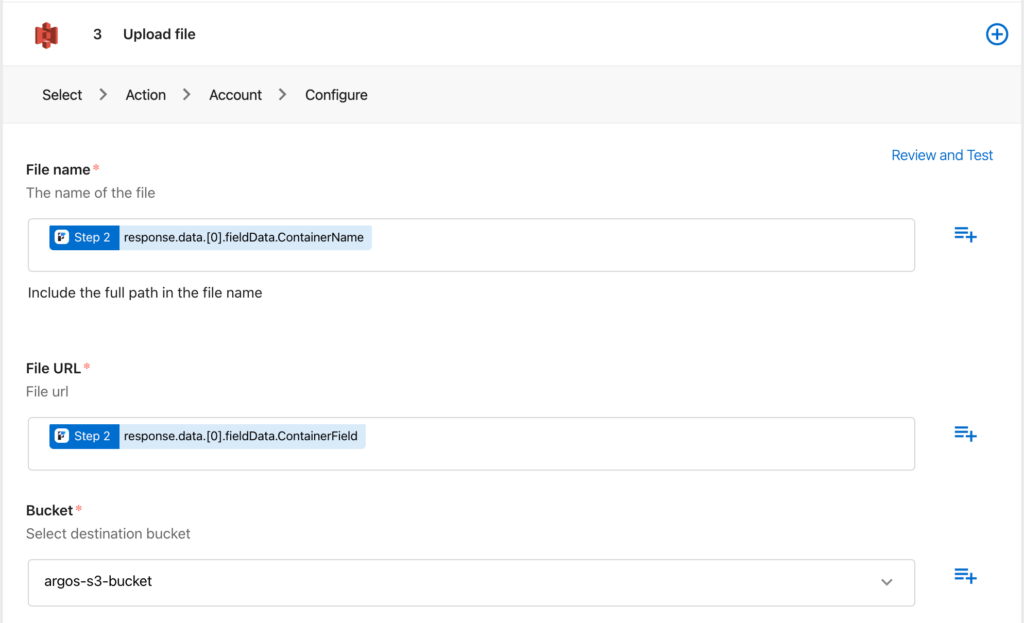Screen dimensions: 1024x623
Task: Add a step with the plus circle icon
Action: point(996,35)
